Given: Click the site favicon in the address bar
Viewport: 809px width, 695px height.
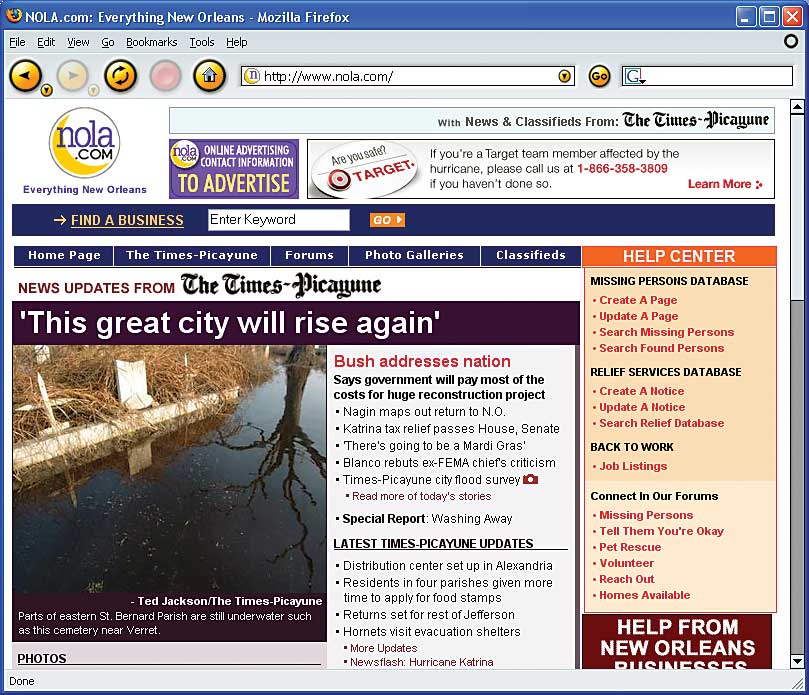Looking at the screenshot, I should tap(252, 76).
